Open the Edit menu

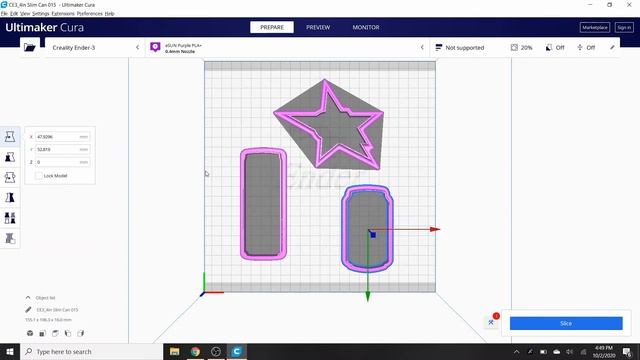pyautogui.click(x=14, y=13)
